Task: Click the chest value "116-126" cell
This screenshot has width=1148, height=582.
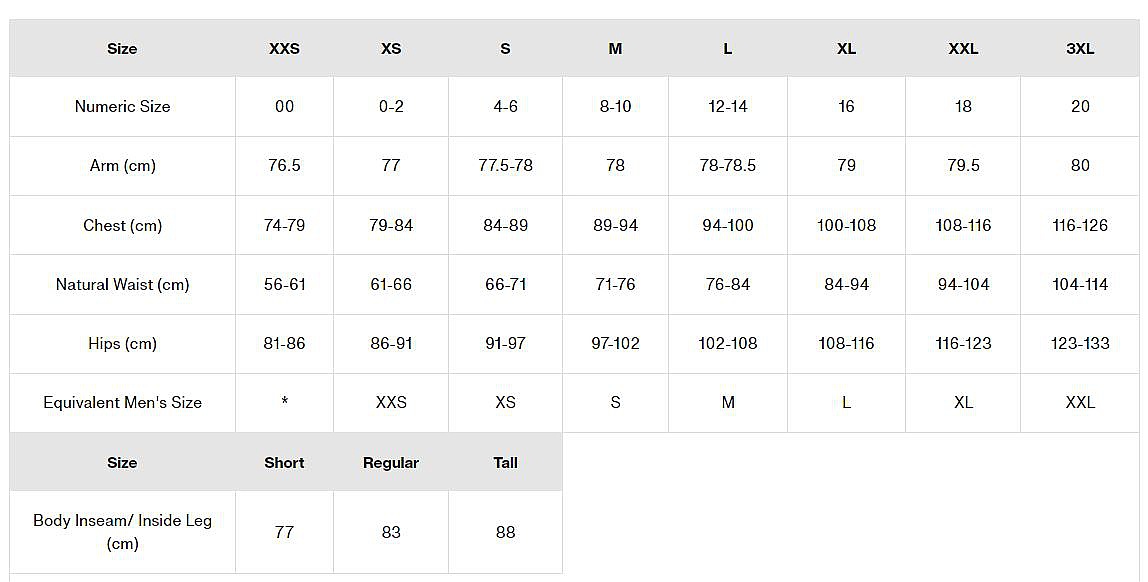Action: pos(1080,226)
